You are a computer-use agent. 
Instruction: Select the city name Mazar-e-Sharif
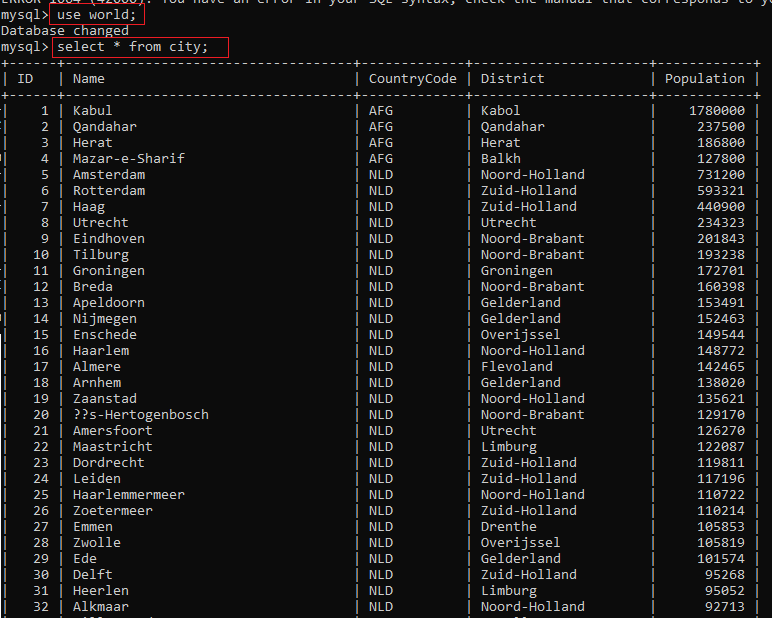point(129,159)
